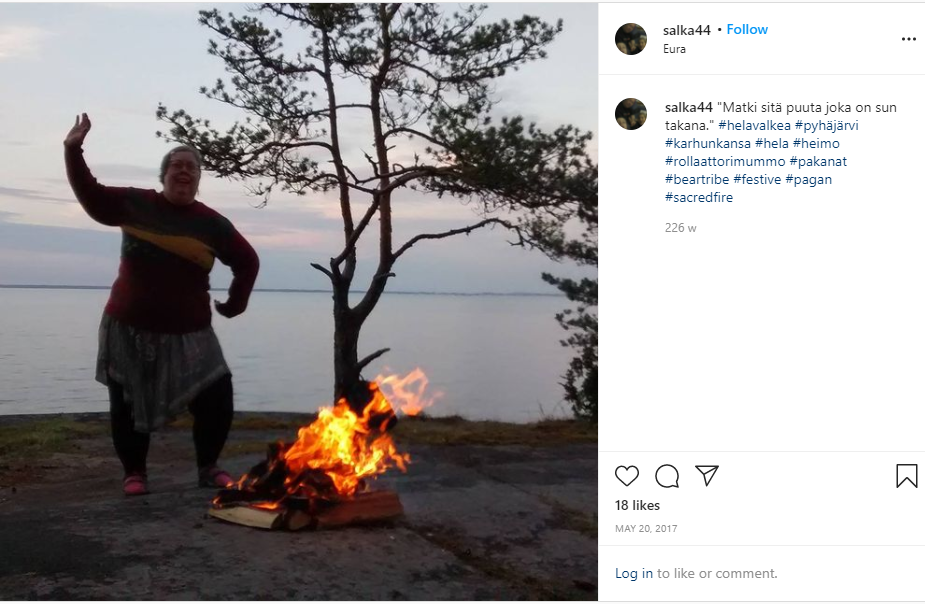Open salka44 username in post header
The height and width of the screenshot is (604, 925).
687,30
